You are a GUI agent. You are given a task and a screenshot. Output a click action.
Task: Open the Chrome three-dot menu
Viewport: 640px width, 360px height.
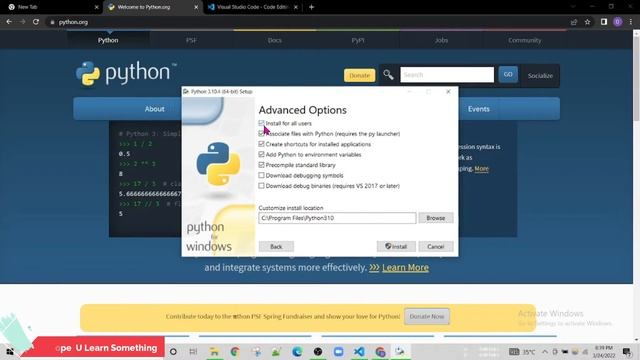pos(631,22)
